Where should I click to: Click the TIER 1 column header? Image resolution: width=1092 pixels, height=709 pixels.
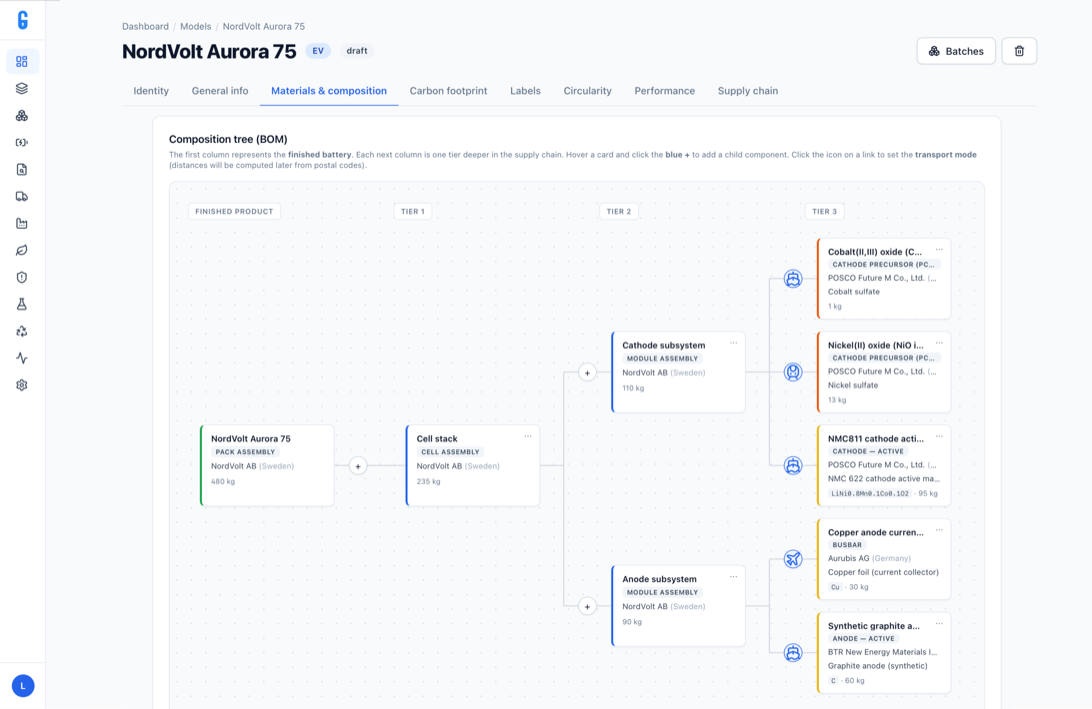click(x=413, y=212)
